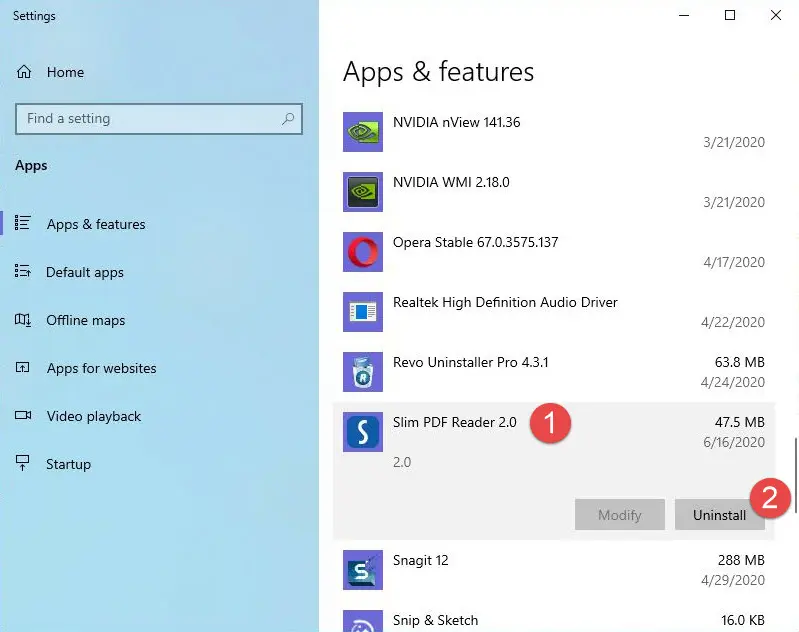Click the greyed Modify button
The width and height of the screenshot is (799, 632).
(620, 515)
